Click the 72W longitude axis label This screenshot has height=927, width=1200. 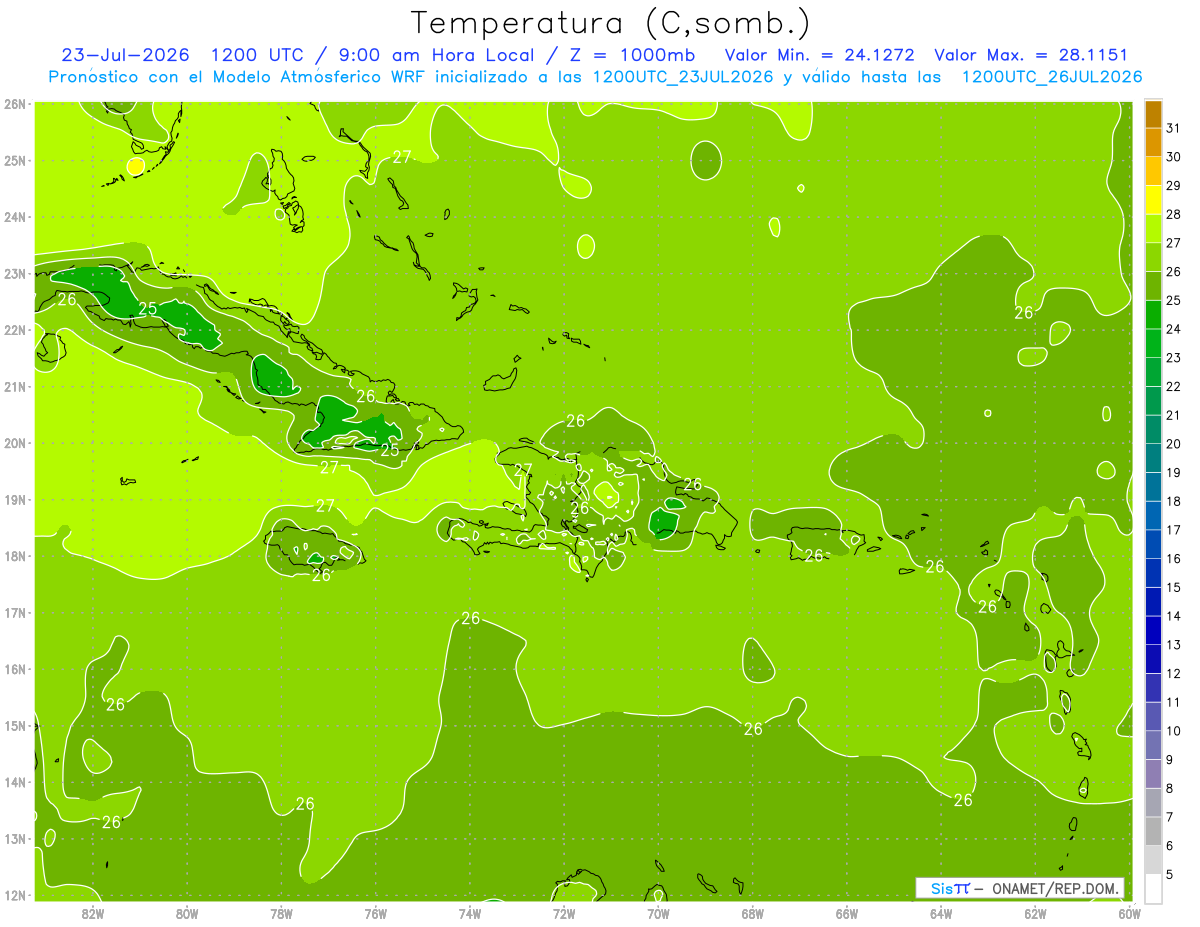564,914
